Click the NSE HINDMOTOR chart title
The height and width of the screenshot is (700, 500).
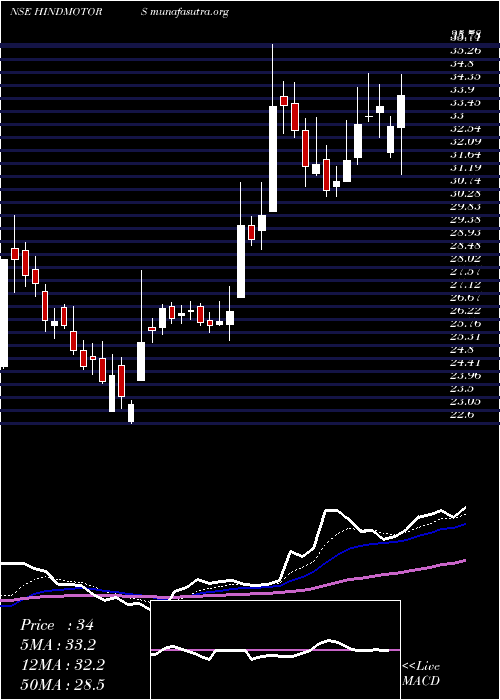click(56, 12)
